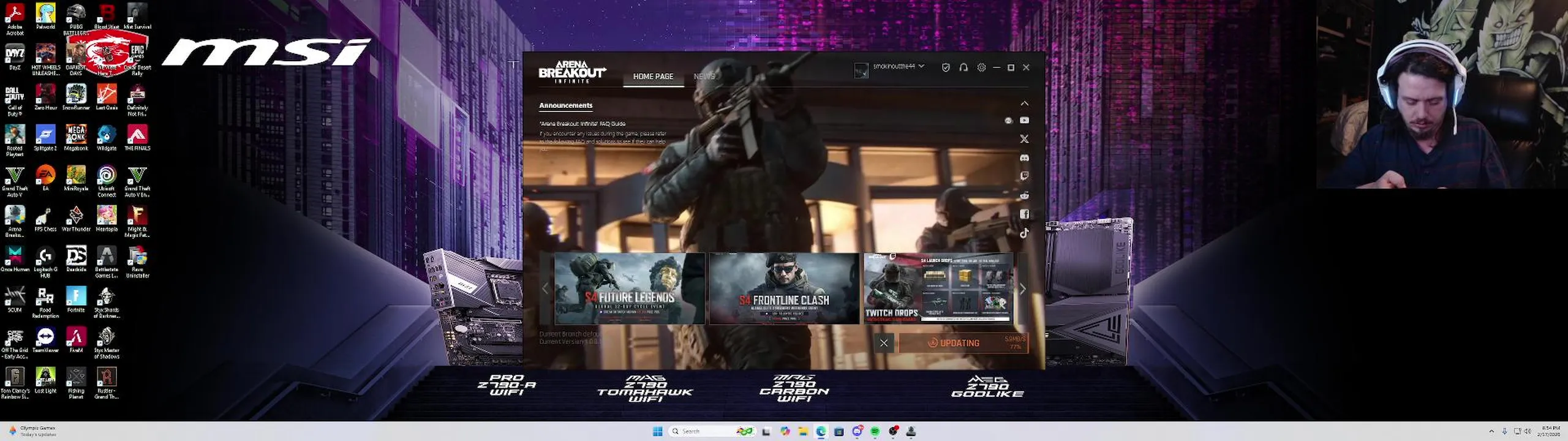This screenshot has height=441, width=1568.
Task: Select SnowRunner desktop icon
Action: 76,97
